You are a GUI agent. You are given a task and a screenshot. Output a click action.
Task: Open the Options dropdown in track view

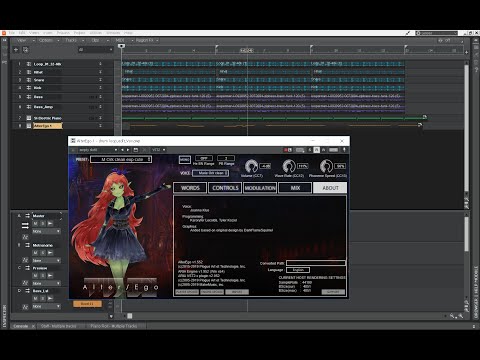click(x=49, y=40)
